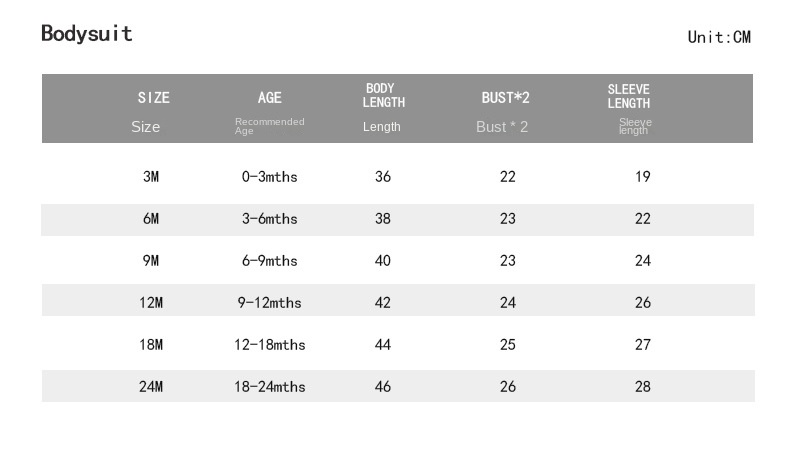Select the 9M size cell
The width and height of the screenshot is (800, 470).
151,261
